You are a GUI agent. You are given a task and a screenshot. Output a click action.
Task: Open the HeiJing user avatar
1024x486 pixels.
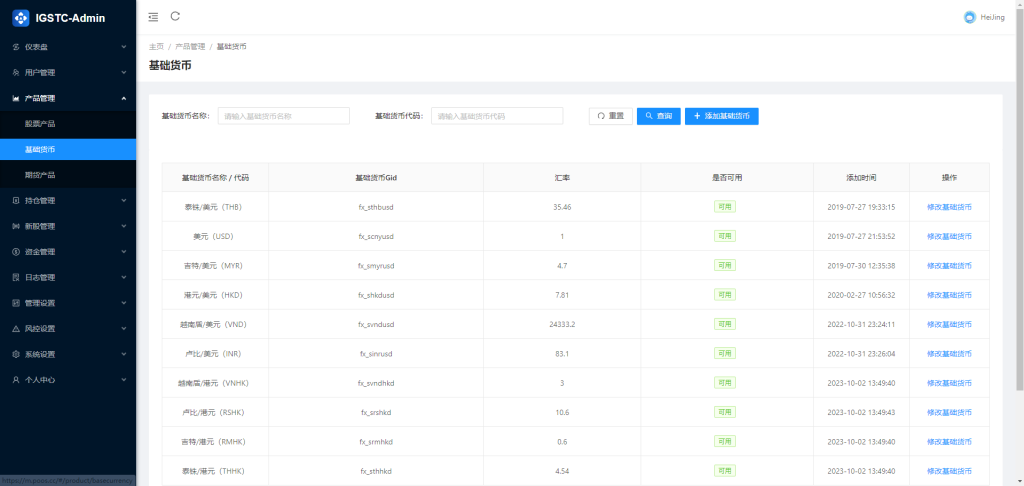tap(969, 17)
